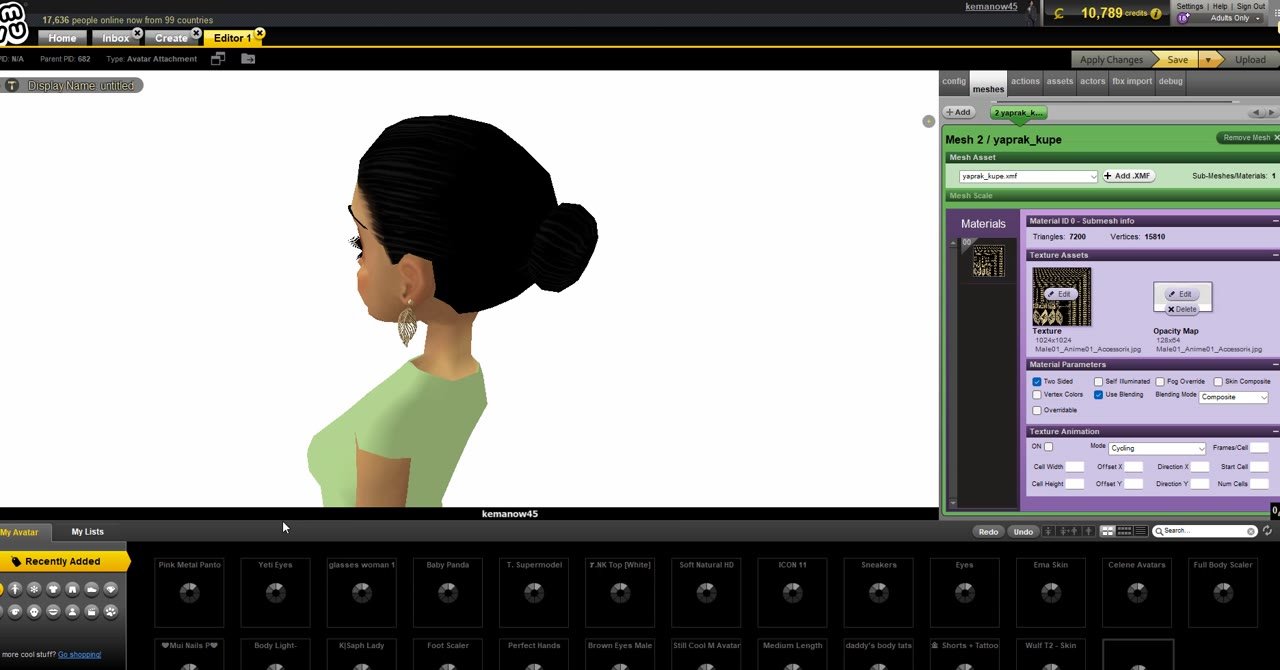
Task: Close the Inbox tab
Action: click(x=138, y=33)
